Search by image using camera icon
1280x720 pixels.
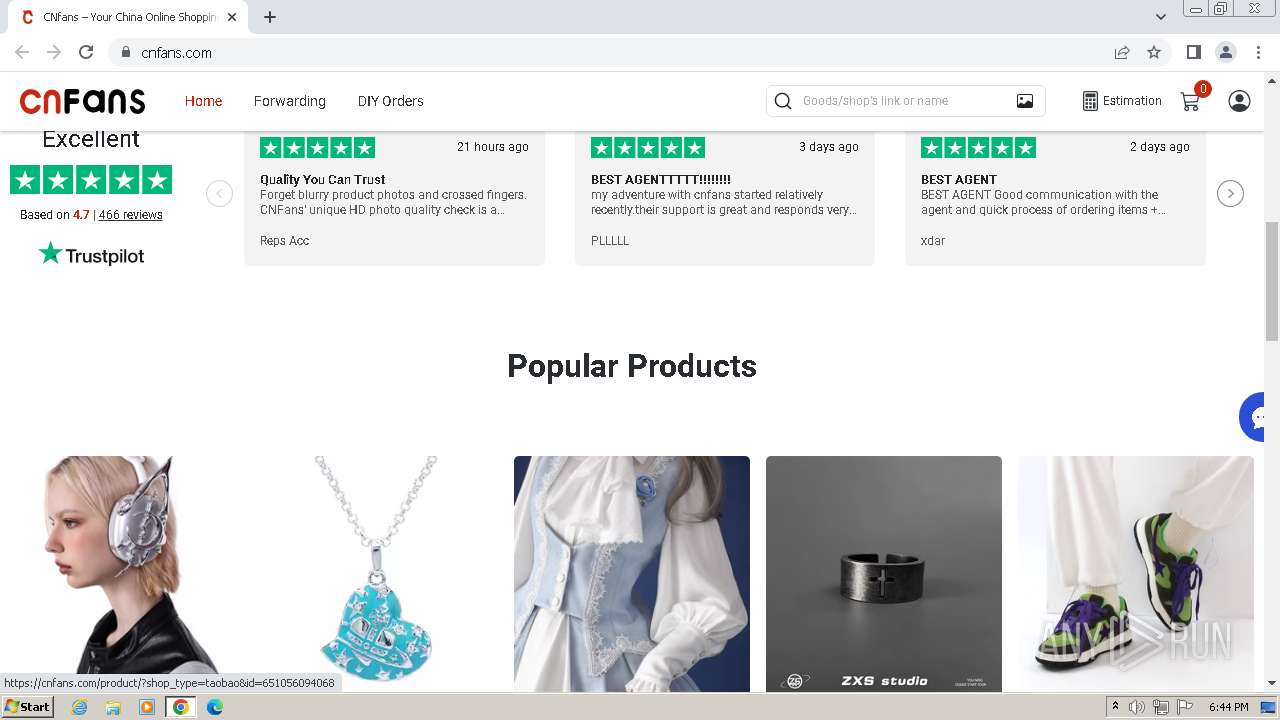tap(1025, 101)
